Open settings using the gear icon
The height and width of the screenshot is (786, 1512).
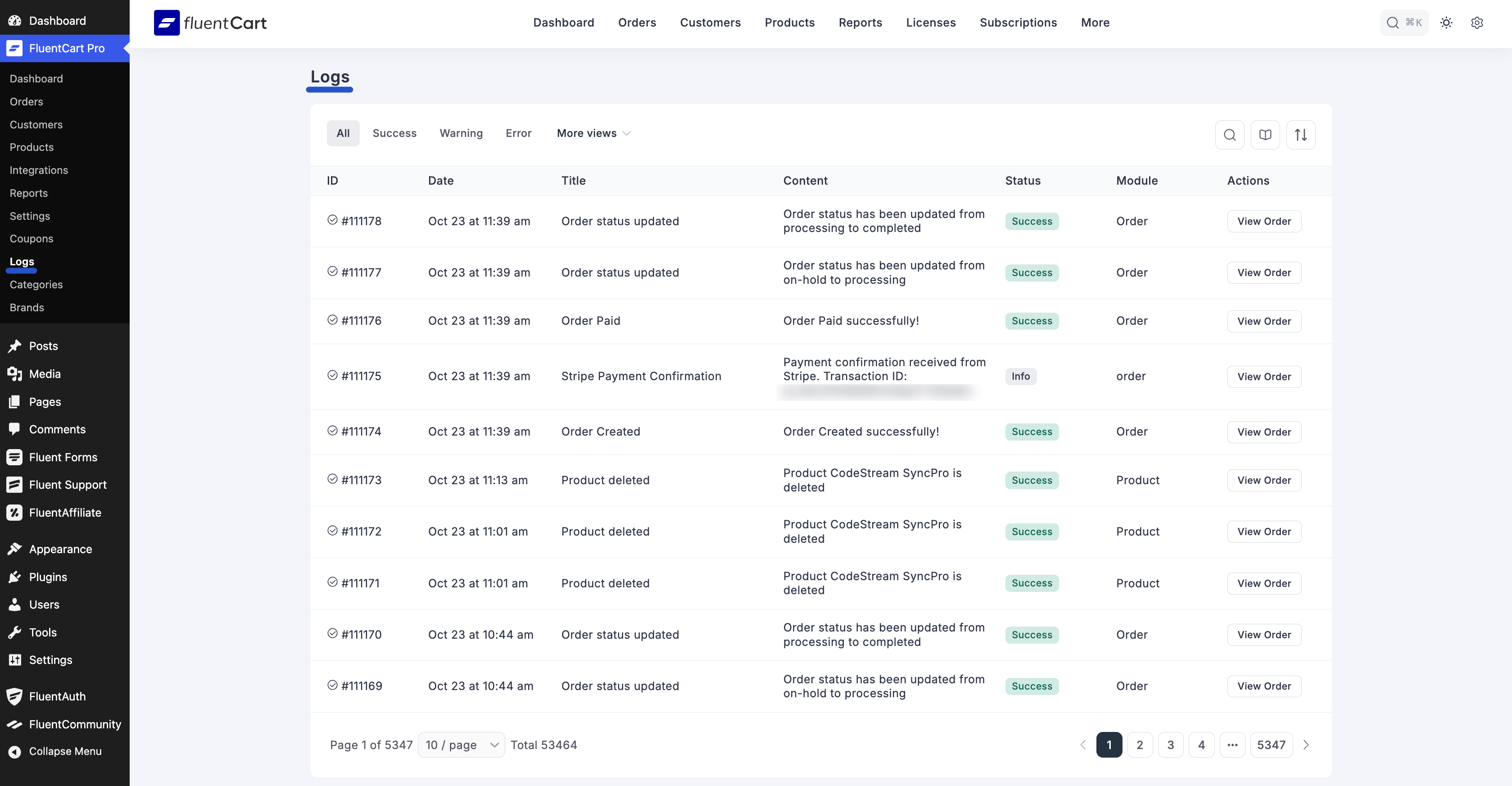click(1477, 23)
